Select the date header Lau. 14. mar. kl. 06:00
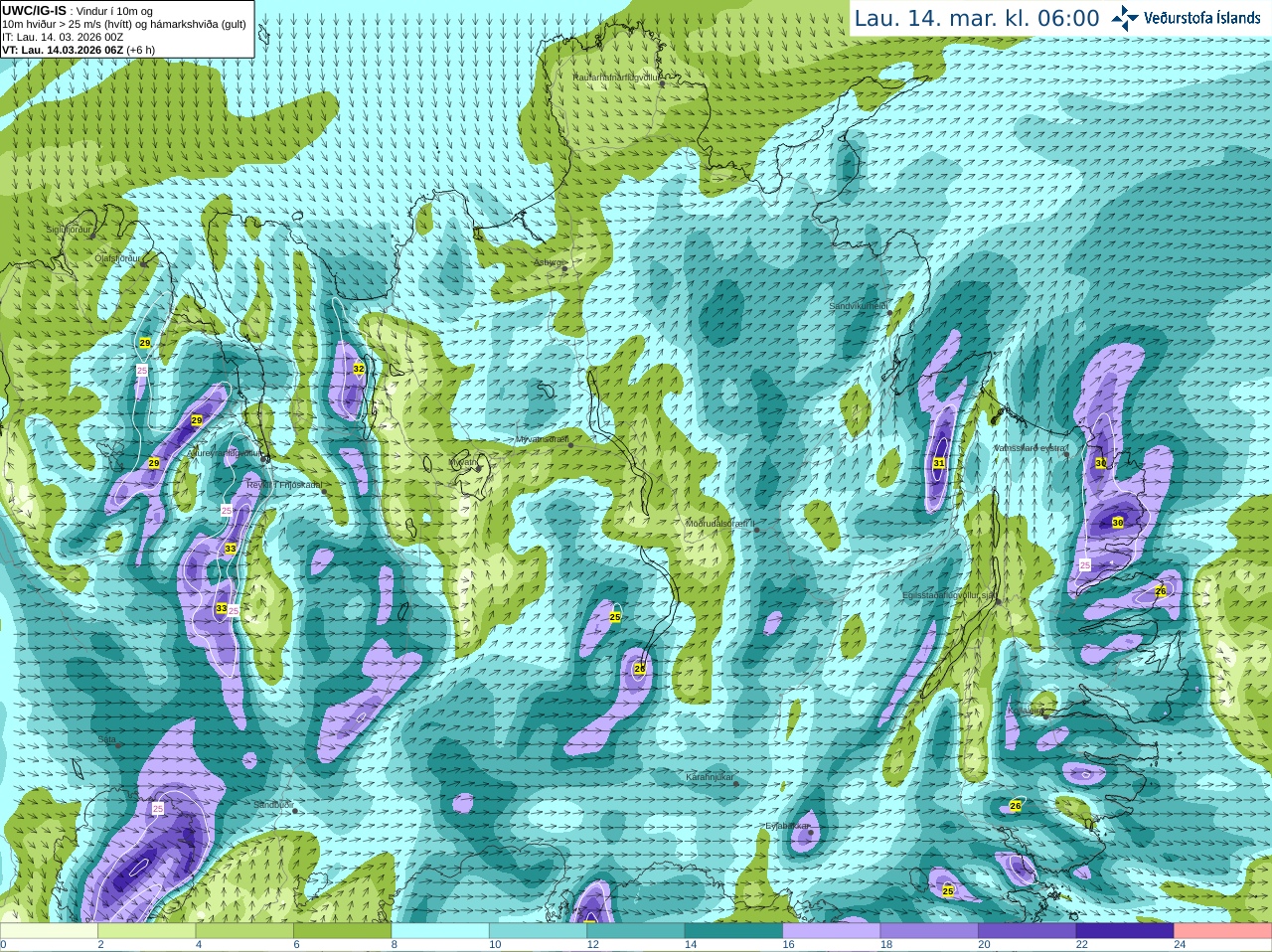1272x952 pixels. [977, 18]
